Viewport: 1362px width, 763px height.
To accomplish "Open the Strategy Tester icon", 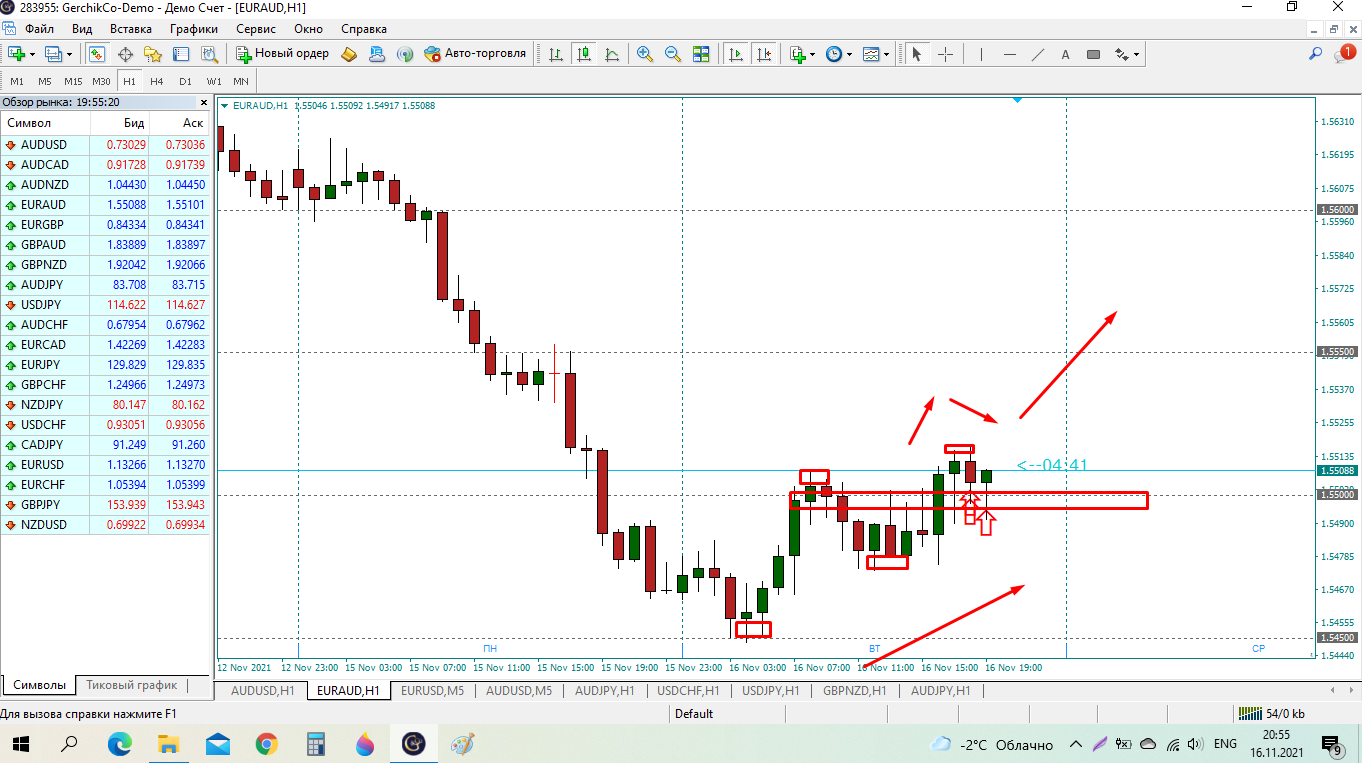I will pos(208,53).
